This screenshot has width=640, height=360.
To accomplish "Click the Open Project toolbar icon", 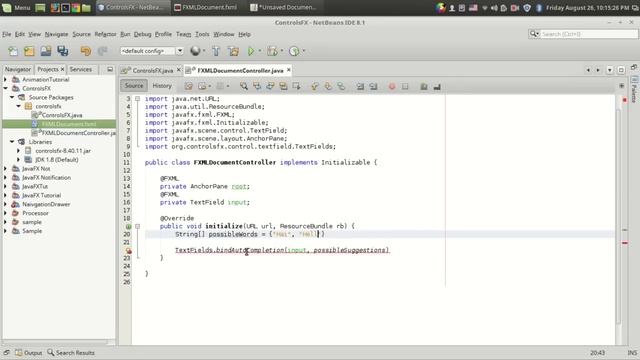I will 46,51.
